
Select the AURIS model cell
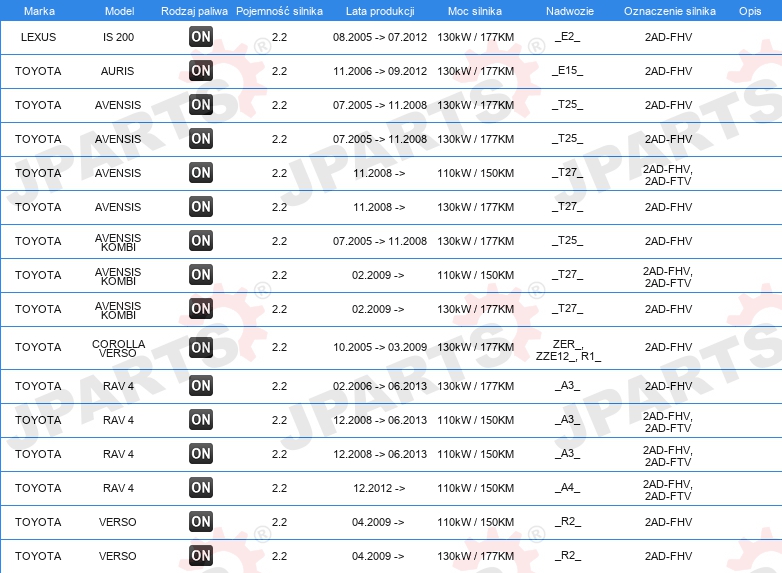(117, 71)
